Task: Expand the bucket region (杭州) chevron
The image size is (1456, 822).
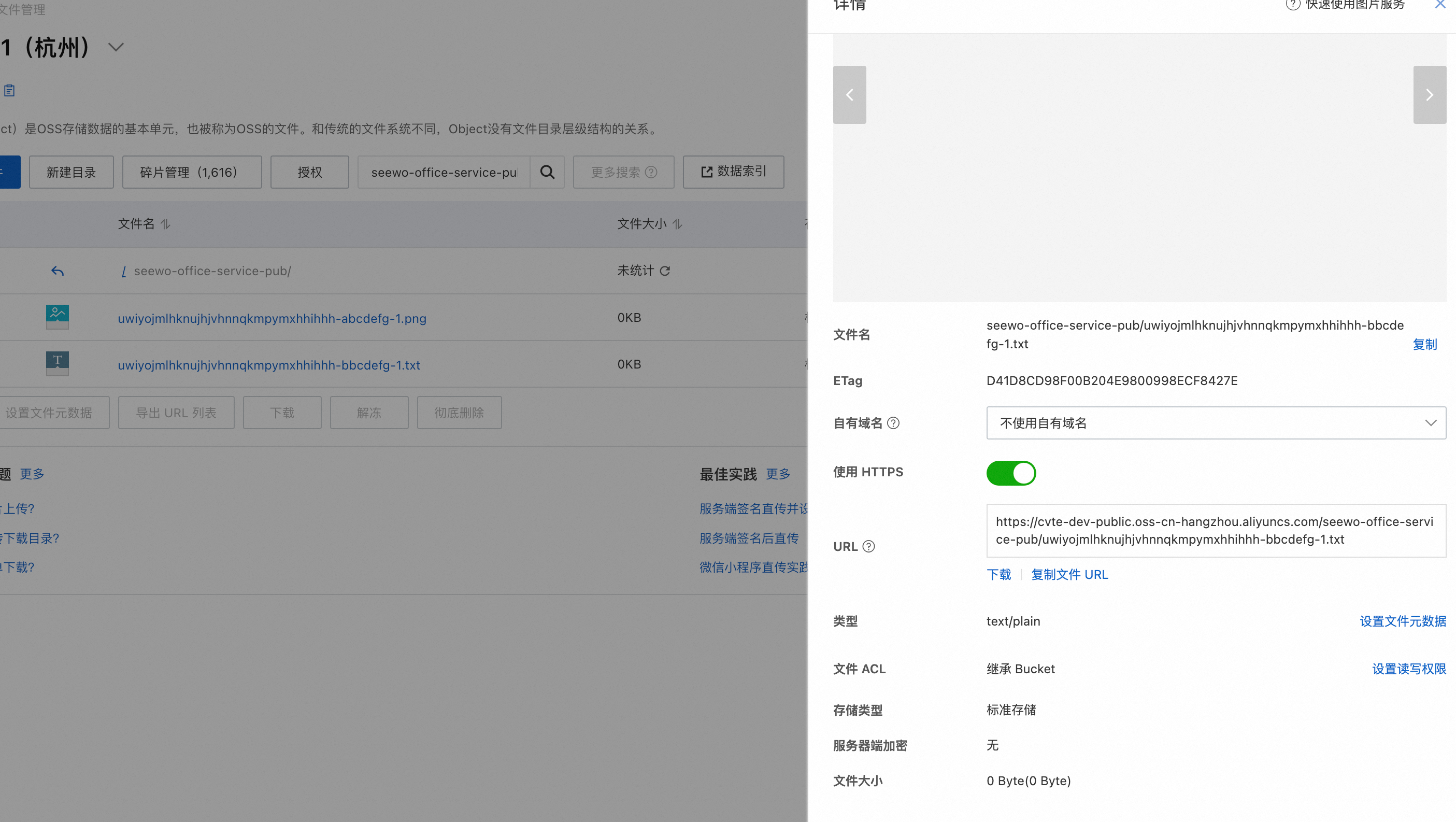Action: [x=116, y=47]
